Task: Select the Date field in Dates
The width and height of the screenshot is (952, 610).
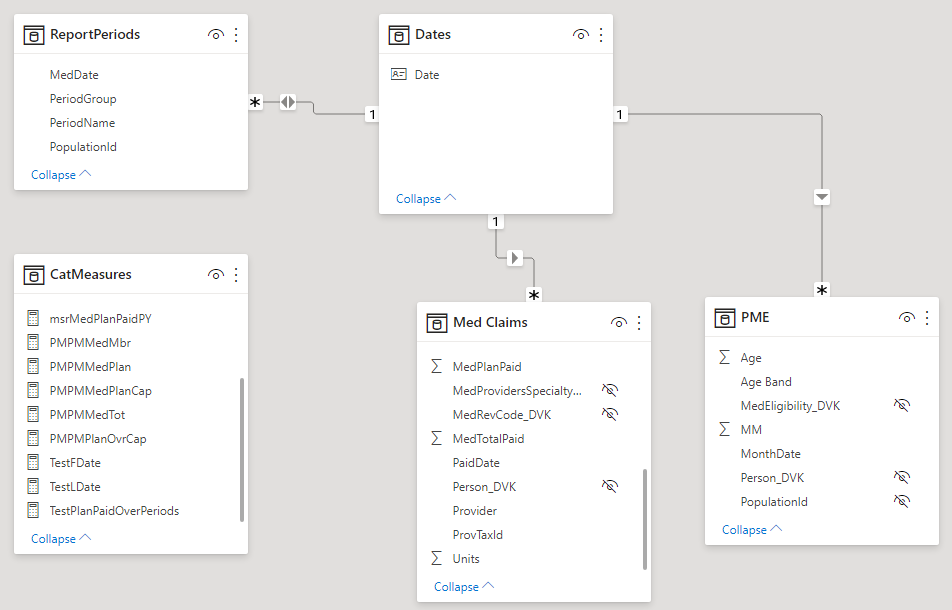Action: pos(427,75)
